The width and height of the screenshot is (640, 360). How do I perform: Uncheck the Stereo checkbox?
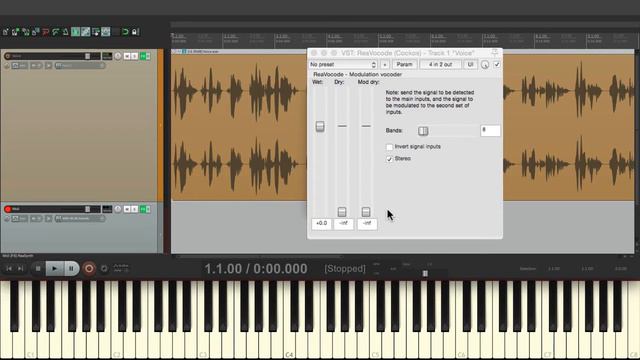(389, 159)
